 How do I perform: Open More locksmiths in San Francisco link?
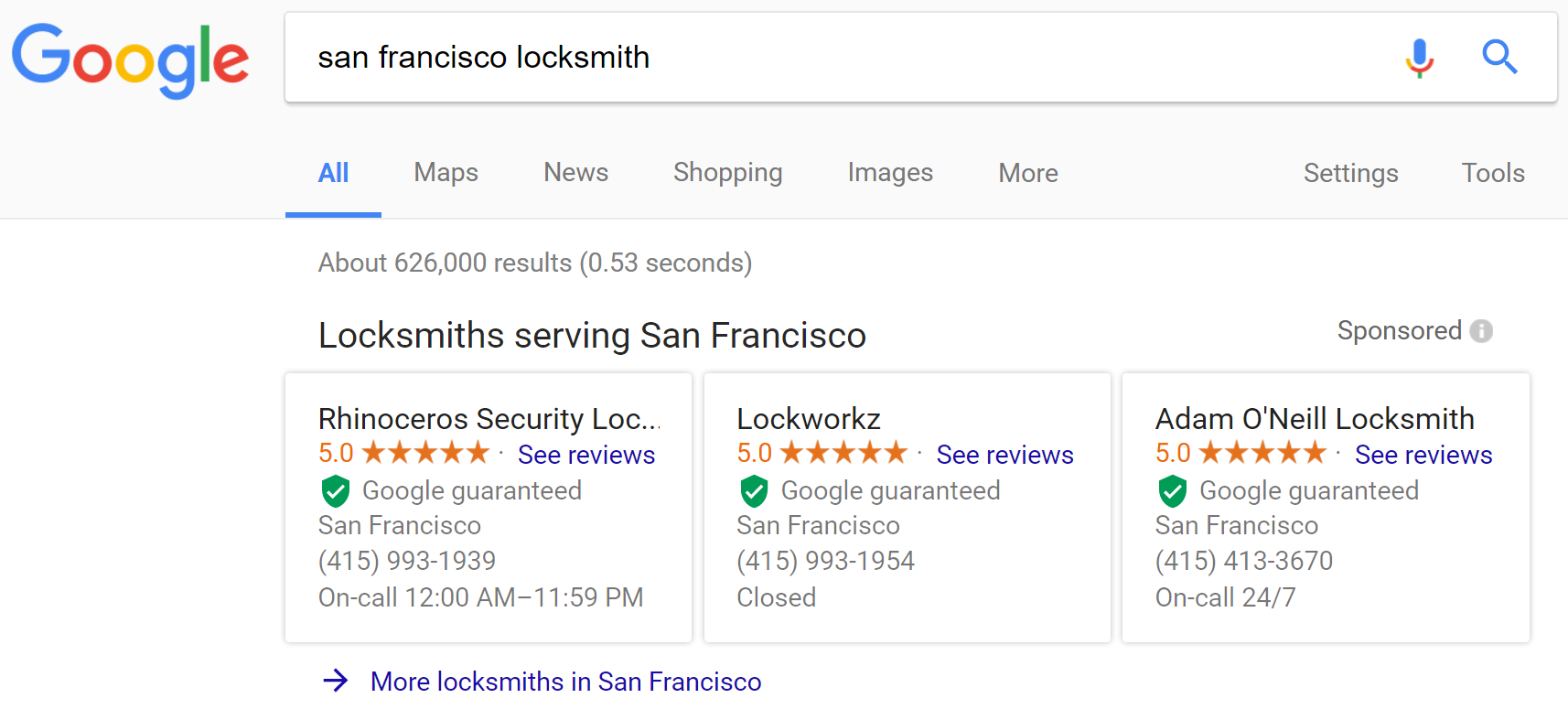coord(565,682)
